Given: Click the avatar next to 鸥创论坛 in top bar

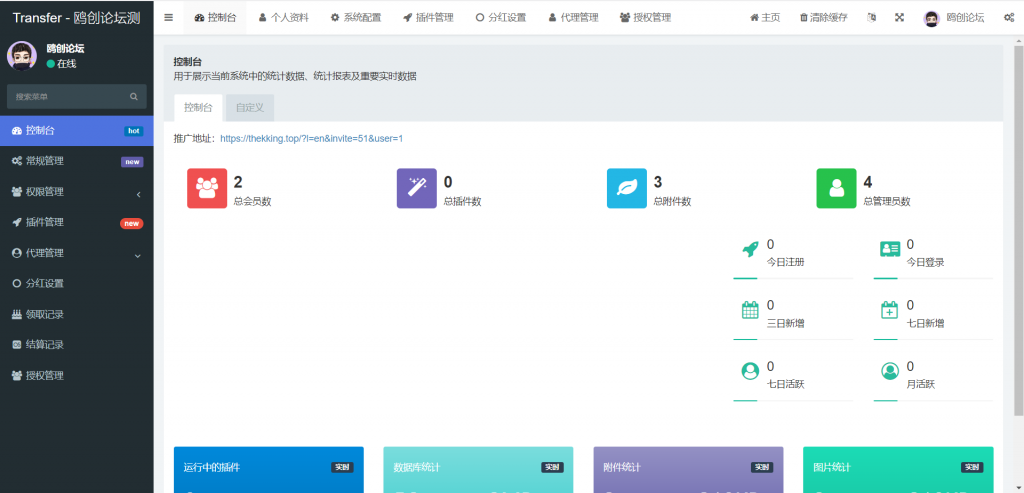Looking at the screenshot, I should [931, 18].
